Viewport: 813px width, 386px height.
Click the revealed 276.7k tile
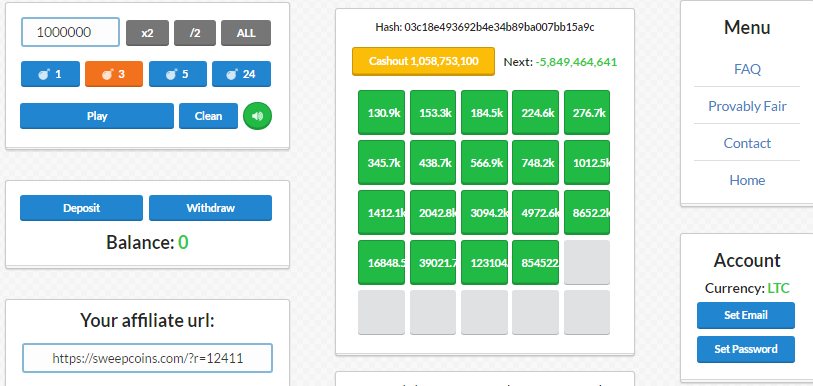click(587, 113)
